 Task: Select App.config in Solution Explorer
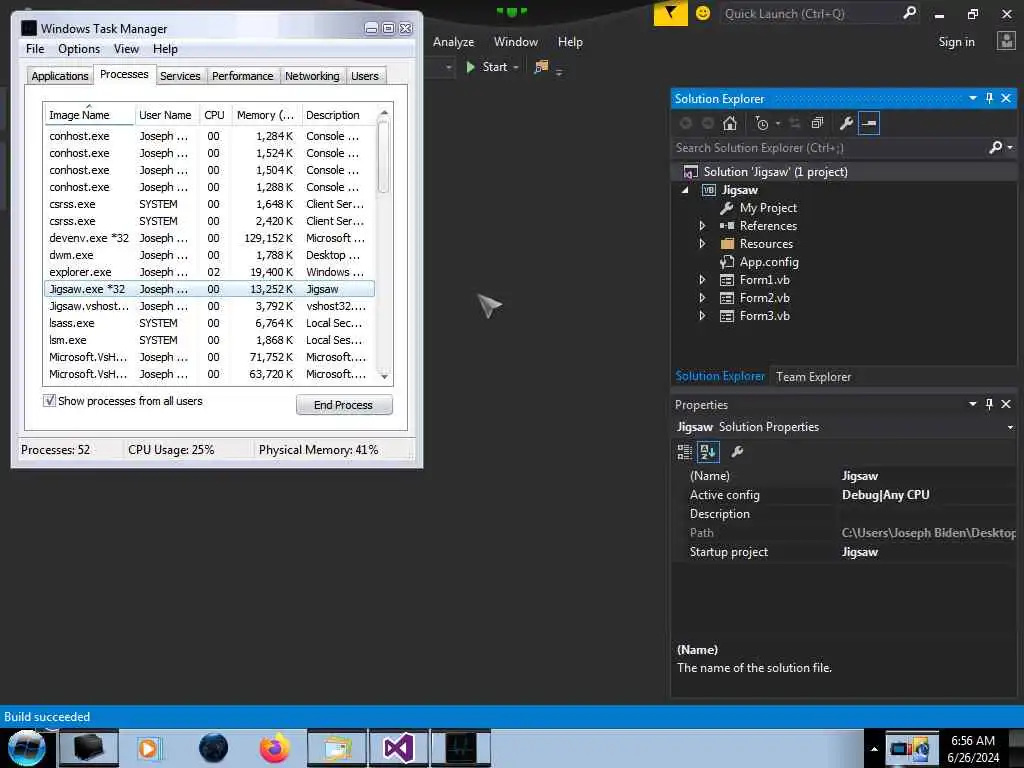point(769,262)
